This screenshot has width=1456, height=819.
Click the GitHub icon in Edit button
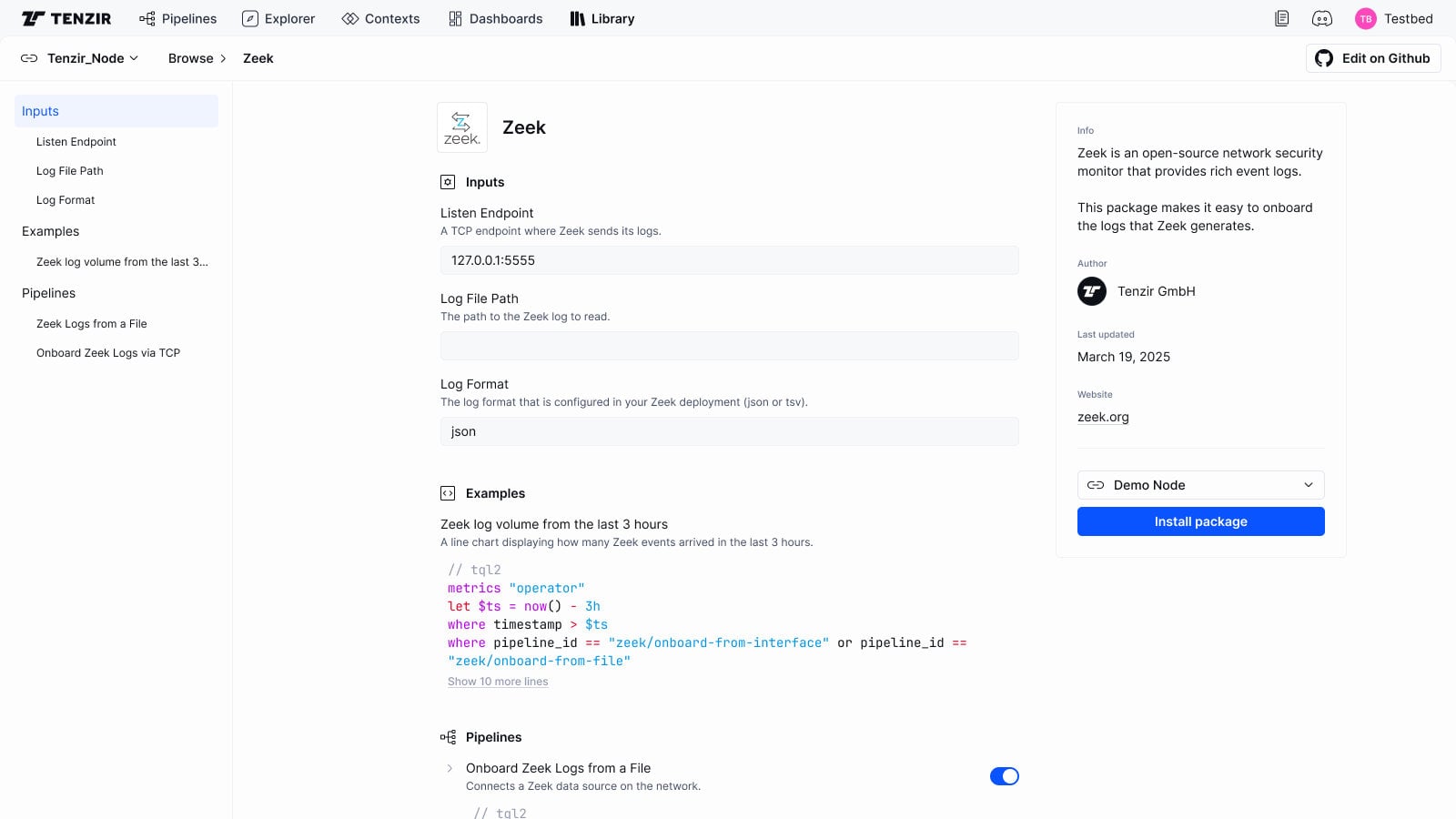[1324, 58]
